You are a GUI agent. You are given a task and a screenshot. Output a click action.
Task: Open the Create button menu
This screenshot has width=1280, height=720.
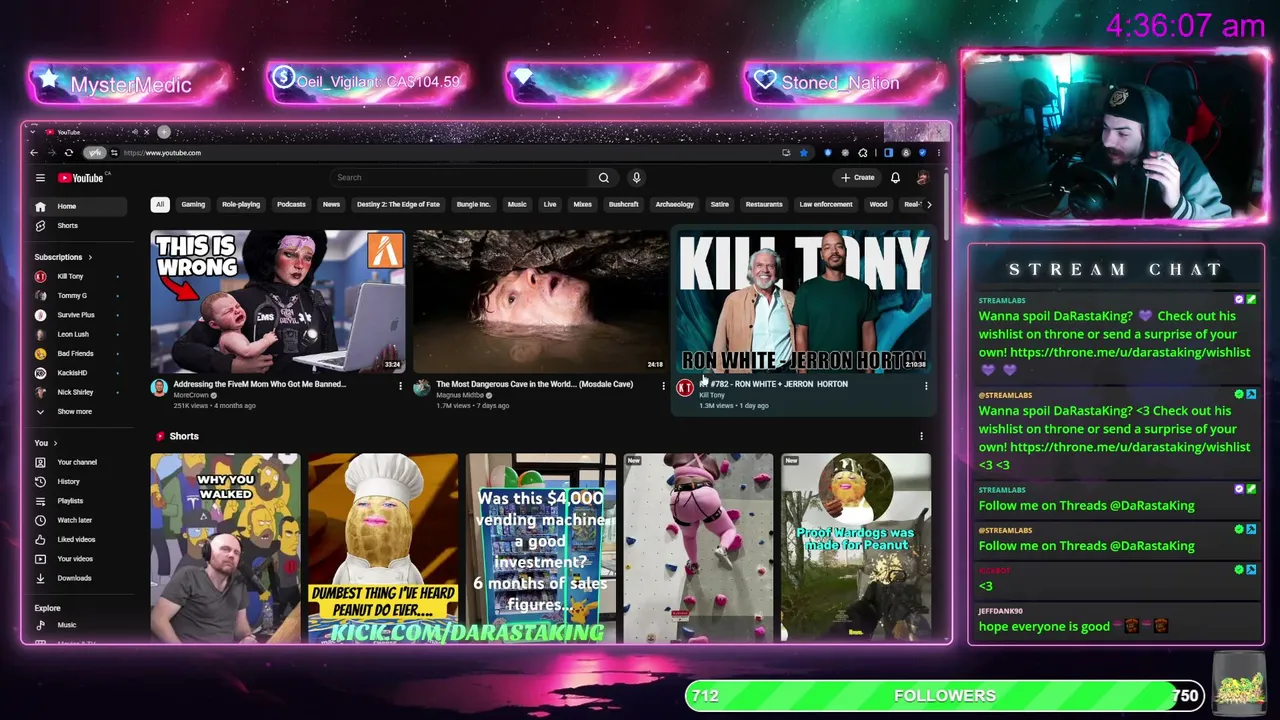(x=857, y=178)
